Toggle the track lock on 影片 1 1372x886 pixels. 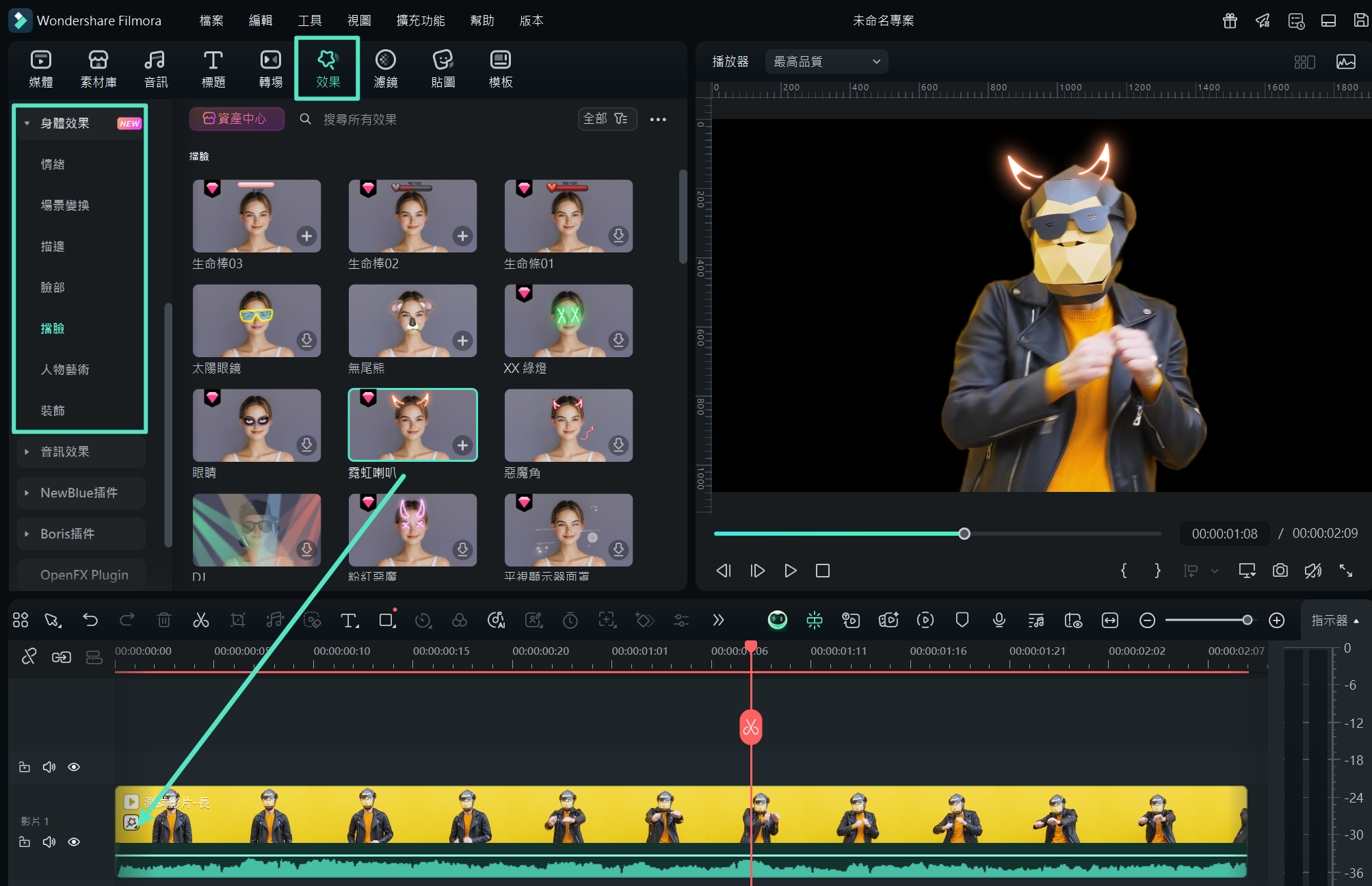(x=25, y=842)
